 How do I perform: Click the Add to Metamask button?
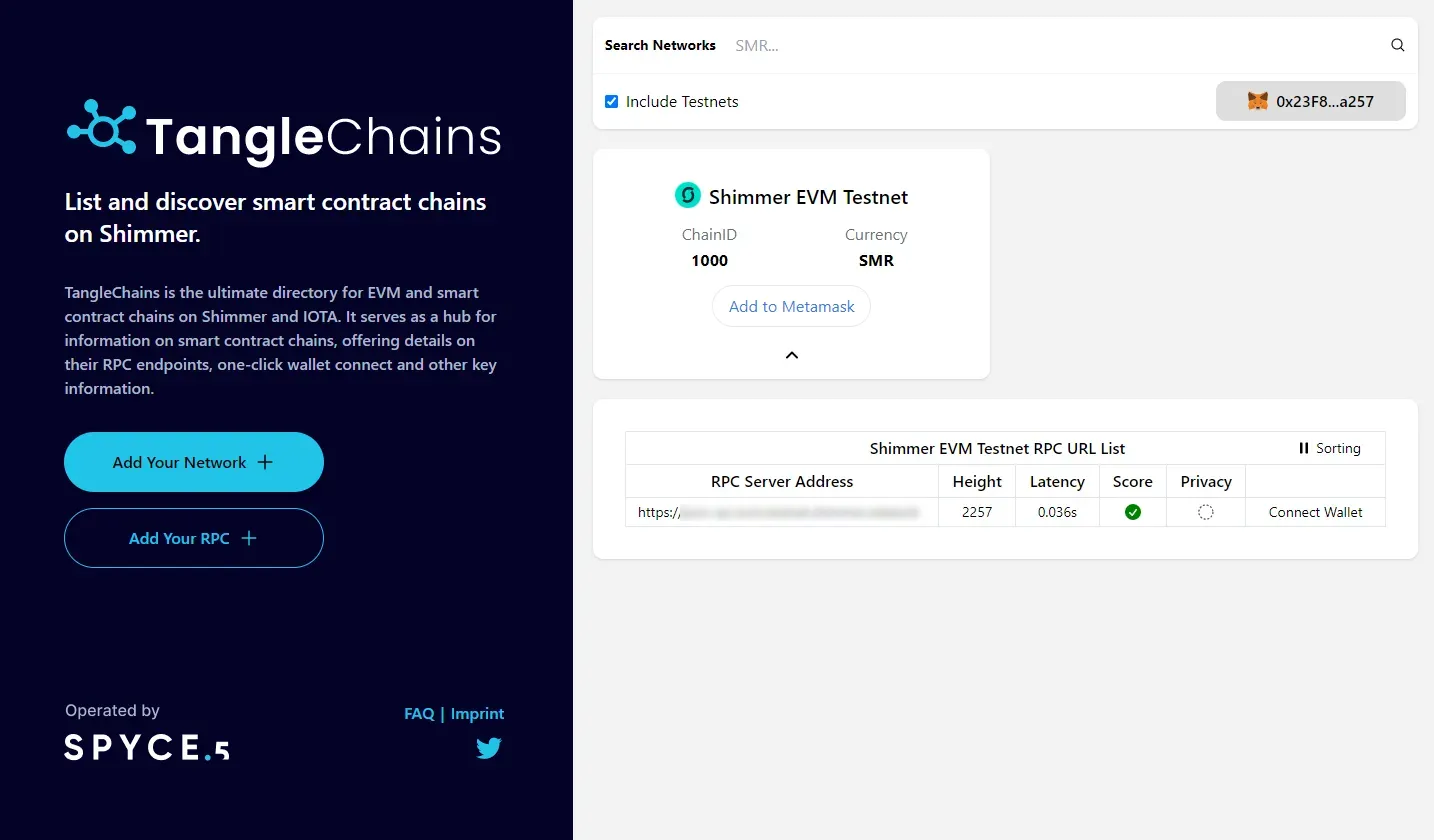coord(791,306)
